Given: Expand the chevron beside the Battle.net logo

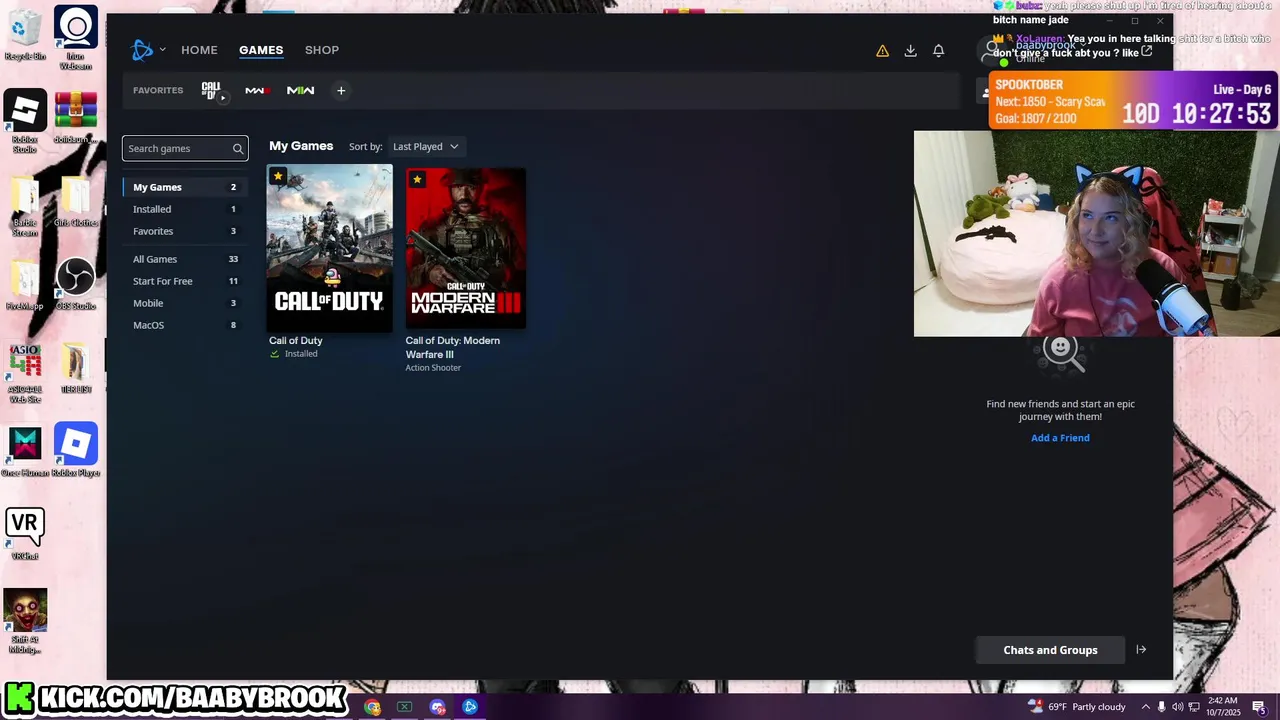Looking at the screenshot, I should tap(162, 50).
